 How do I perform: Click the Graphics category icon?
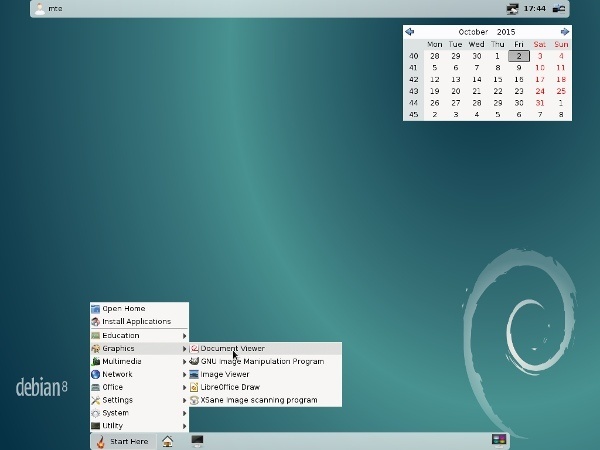tap(96, 349)
